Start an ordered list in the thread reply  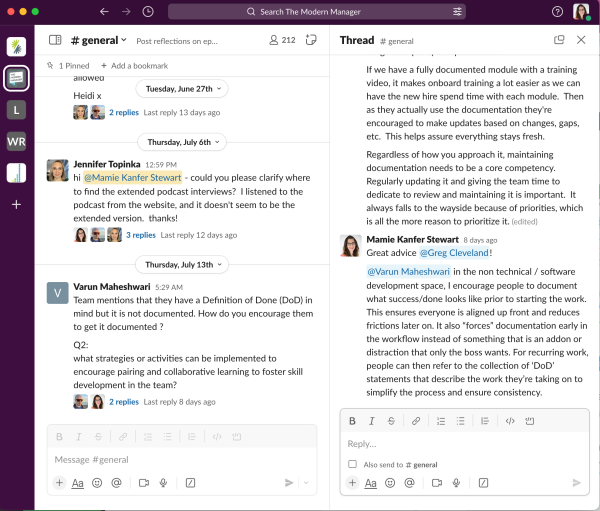tap(441, 421)
